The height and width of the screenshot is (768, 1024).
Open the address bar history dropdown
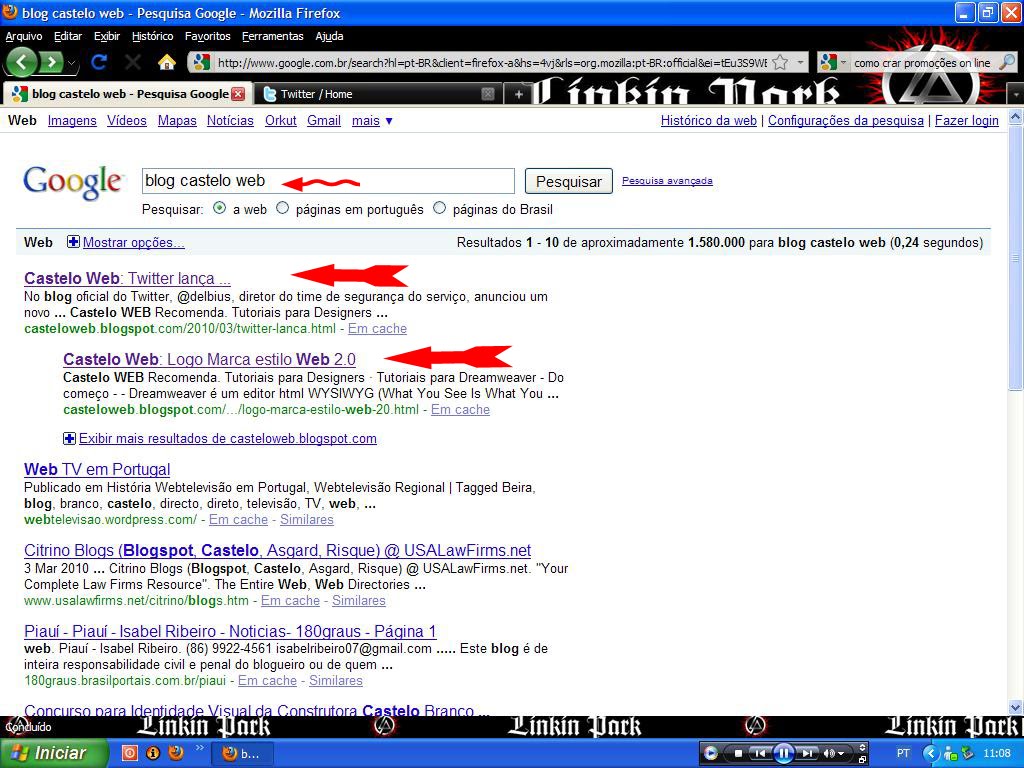pos(800,63)
